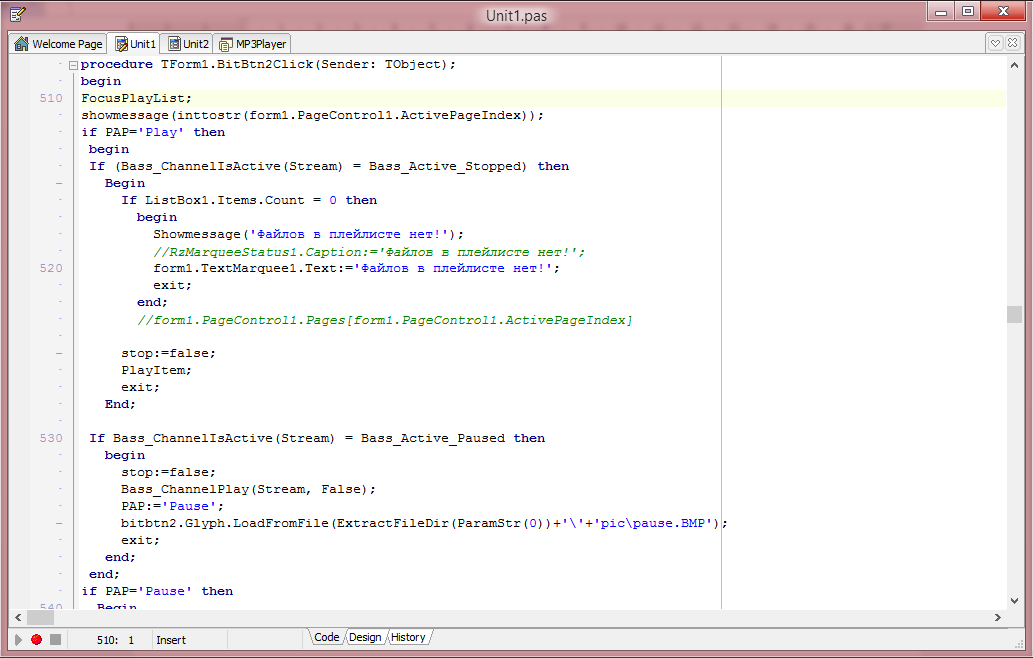Click the editor window title bar icon
1033x658 pixels.
17,13
